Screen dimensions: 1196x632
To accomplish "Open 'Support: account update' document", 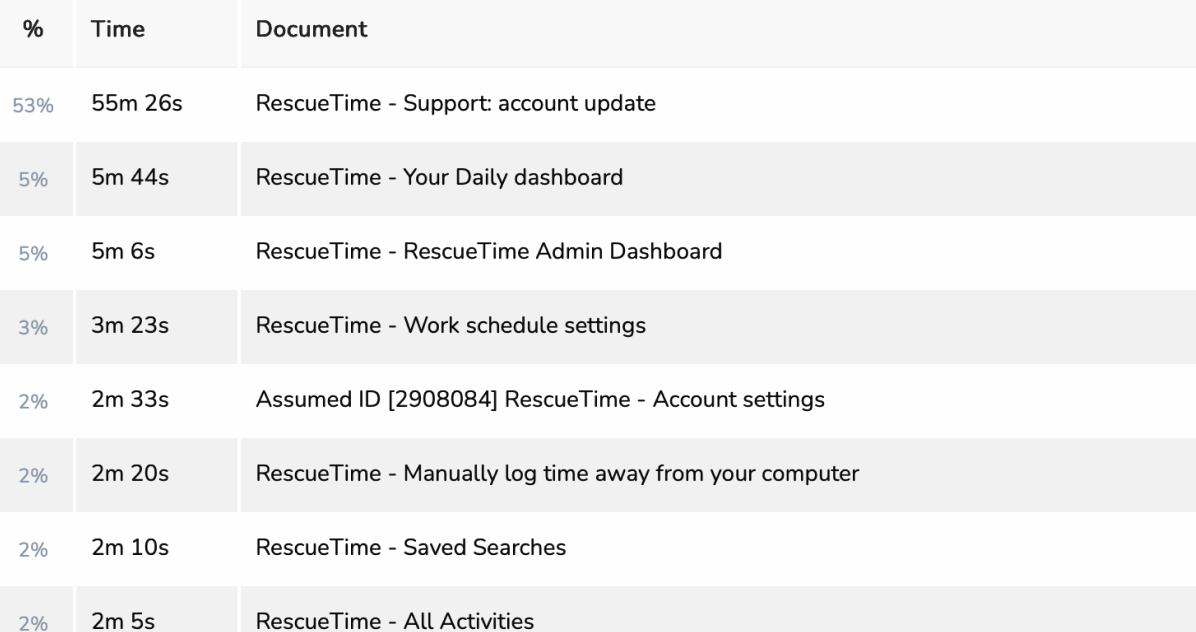I will tap(455, 104).
